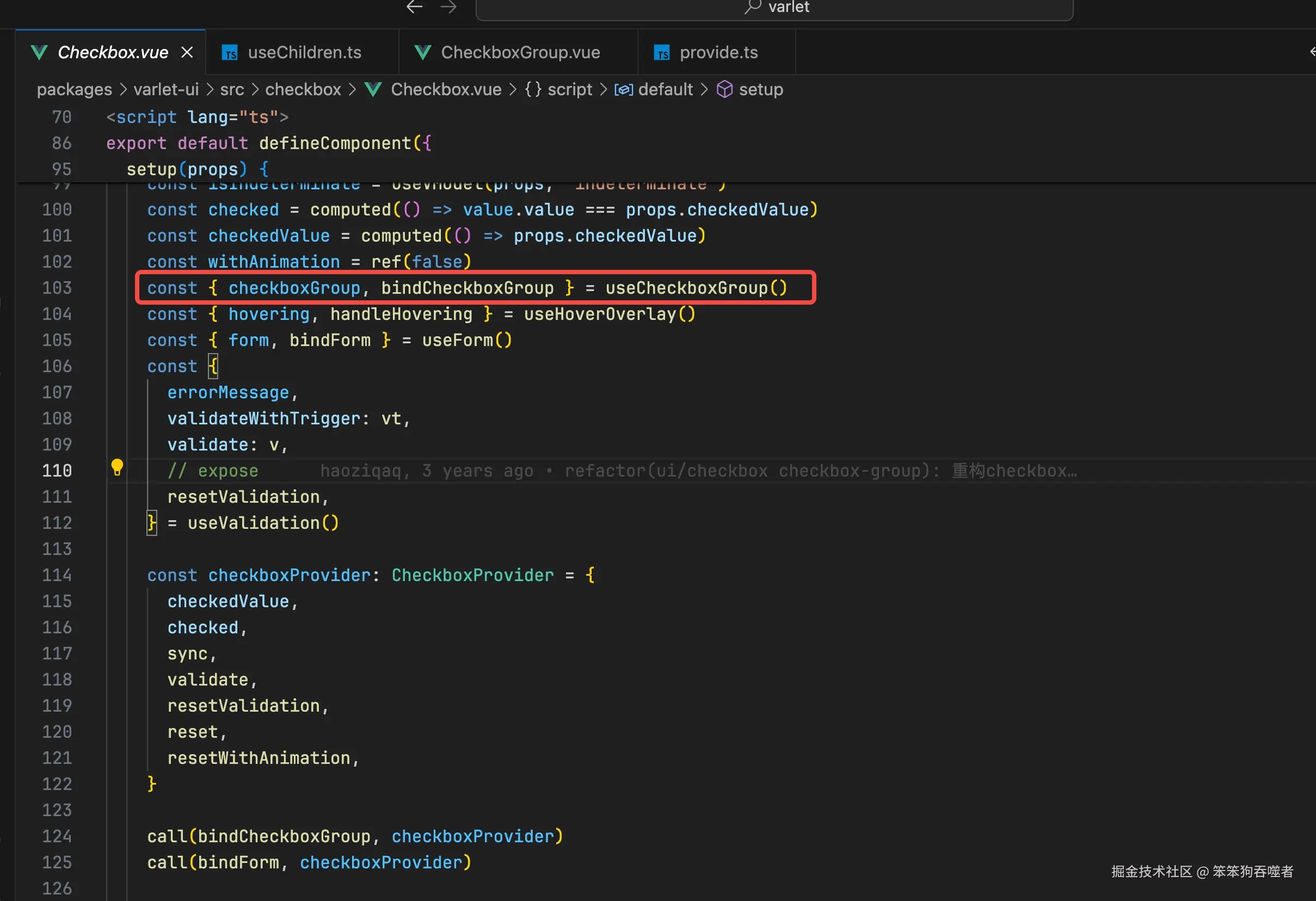Click the forward navigation arrow
The height and width of the screenshot is (901, 1316).
448,7
